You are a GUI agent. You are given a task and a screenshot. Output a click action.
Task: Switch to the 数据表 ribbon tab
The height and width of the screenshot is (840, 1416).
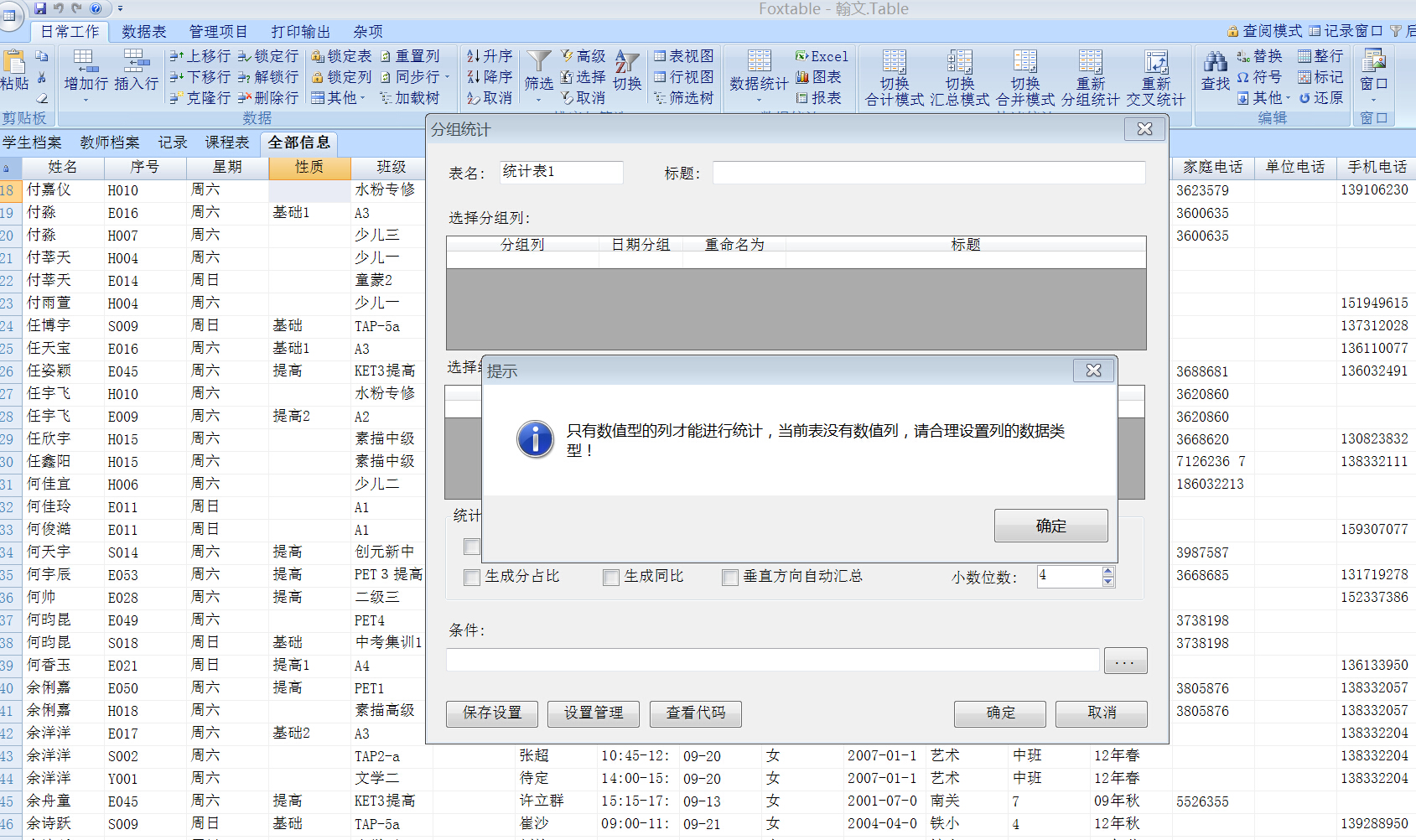[x=143, y=32]
